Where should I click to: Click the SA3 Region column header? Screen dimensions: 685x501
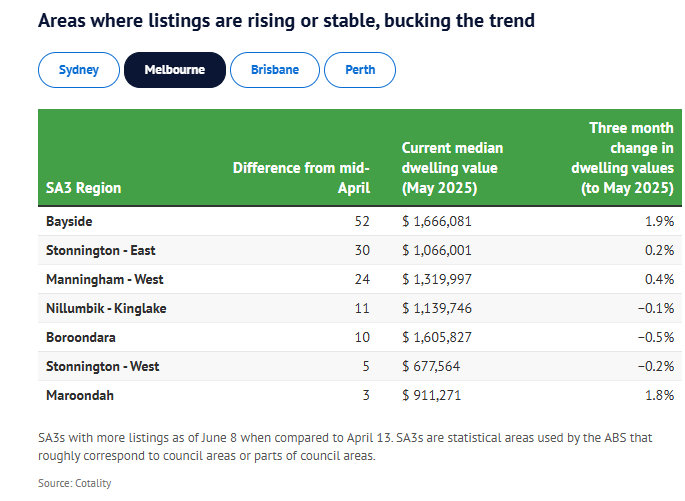click(x=84, y=187)
